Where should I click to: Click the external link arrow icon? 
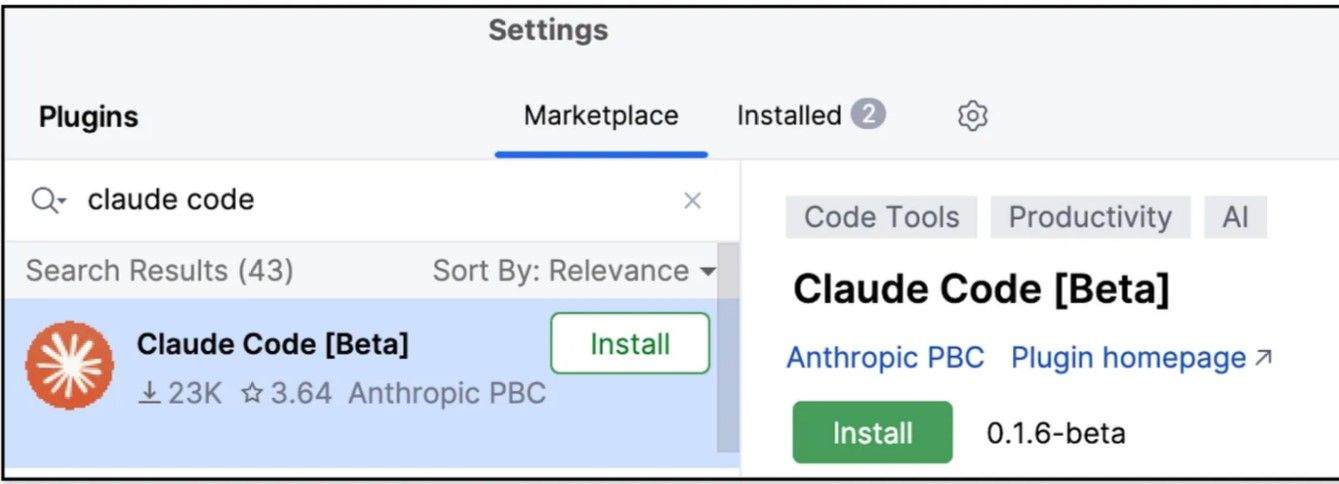pyautogui.click(x=1264, y=357)
